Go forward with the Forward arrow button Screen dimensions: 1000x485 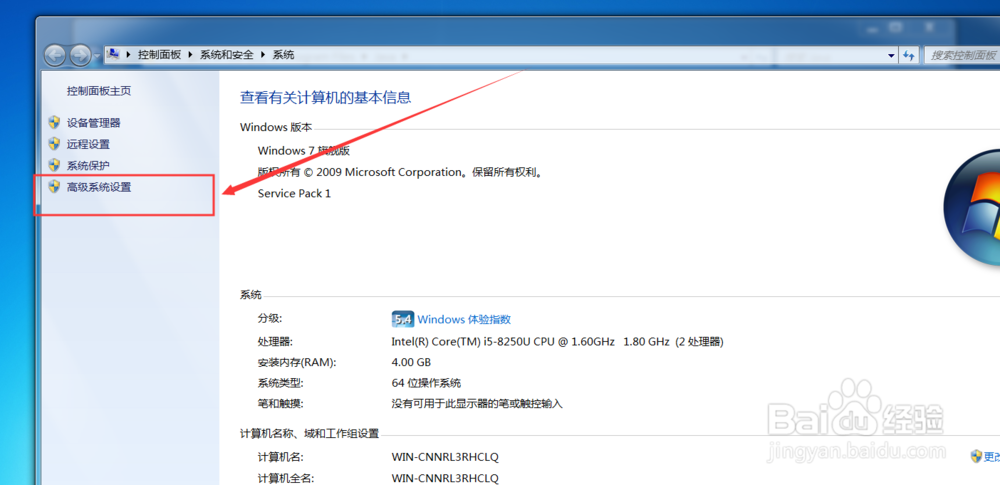tap(80, 56)
